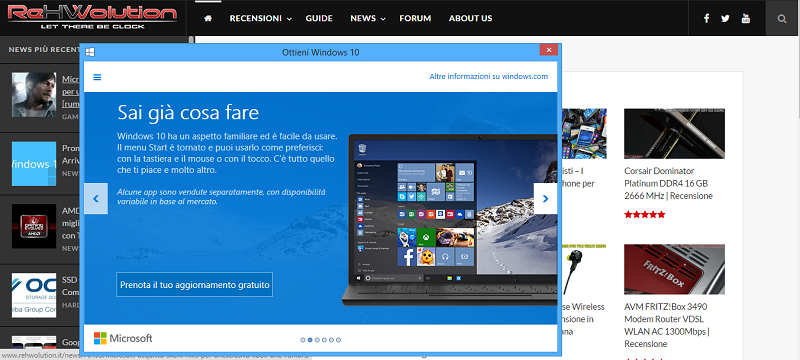Click Prenota il tuo aggiornamento gratuito button
Viewport: 800px width, 360px height.
point(194,285)
